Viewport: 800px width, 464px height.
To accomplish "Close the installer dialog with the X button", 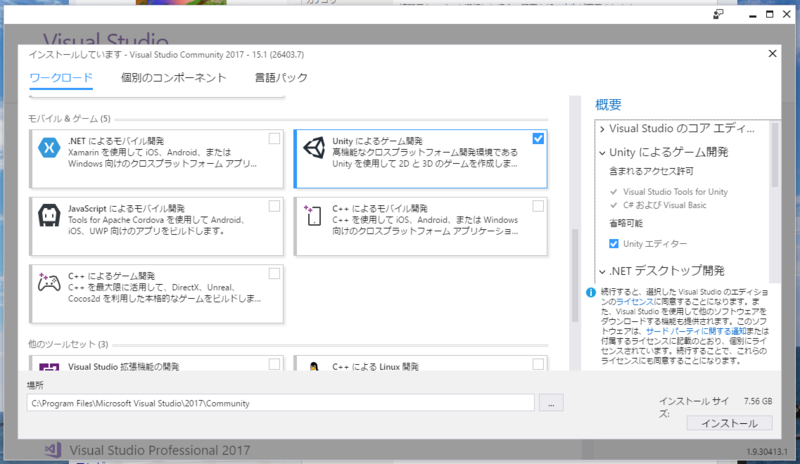I will point(772,54).
